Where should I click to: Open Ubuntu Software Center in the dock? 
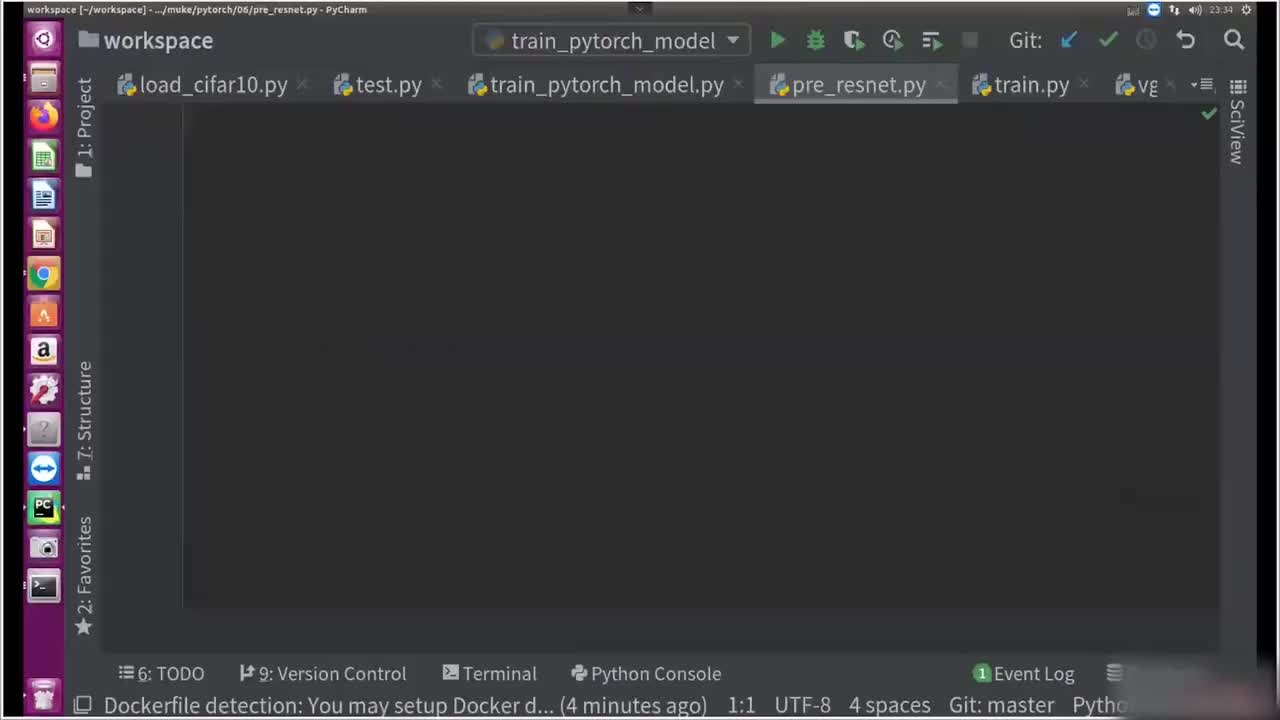(43, 313)
